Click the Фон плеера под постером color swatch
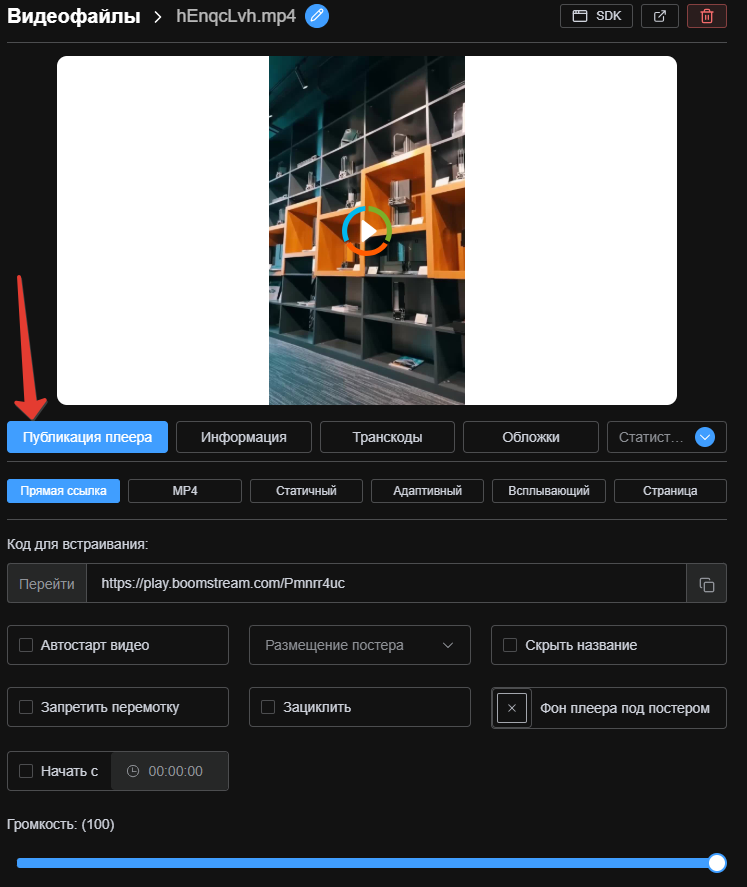This screenshot has width=747, height=887. [x=512, y=708]
